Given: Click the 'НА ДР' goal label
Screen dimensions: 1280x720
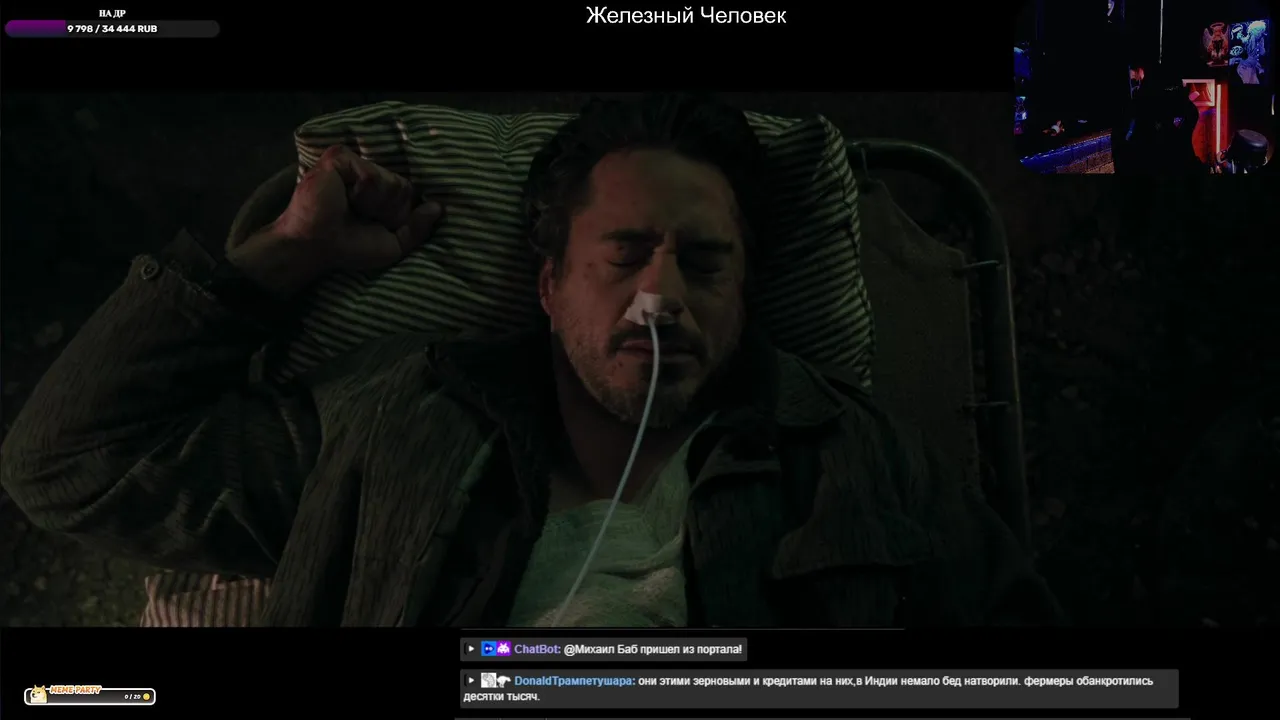Looking at the screenshot, I should (112, 14).
